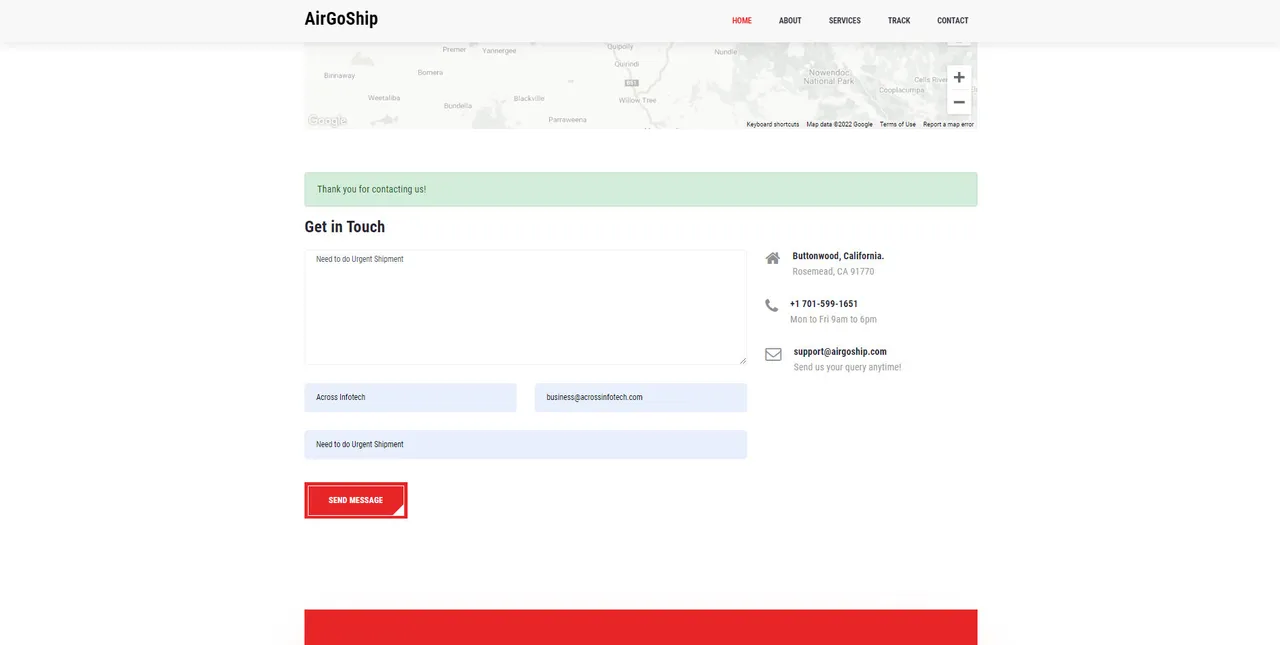The height and width of the screenshot is (645, 1280).
Task: Click the name field with Across Infotech
Action: (x=410, y=397)
